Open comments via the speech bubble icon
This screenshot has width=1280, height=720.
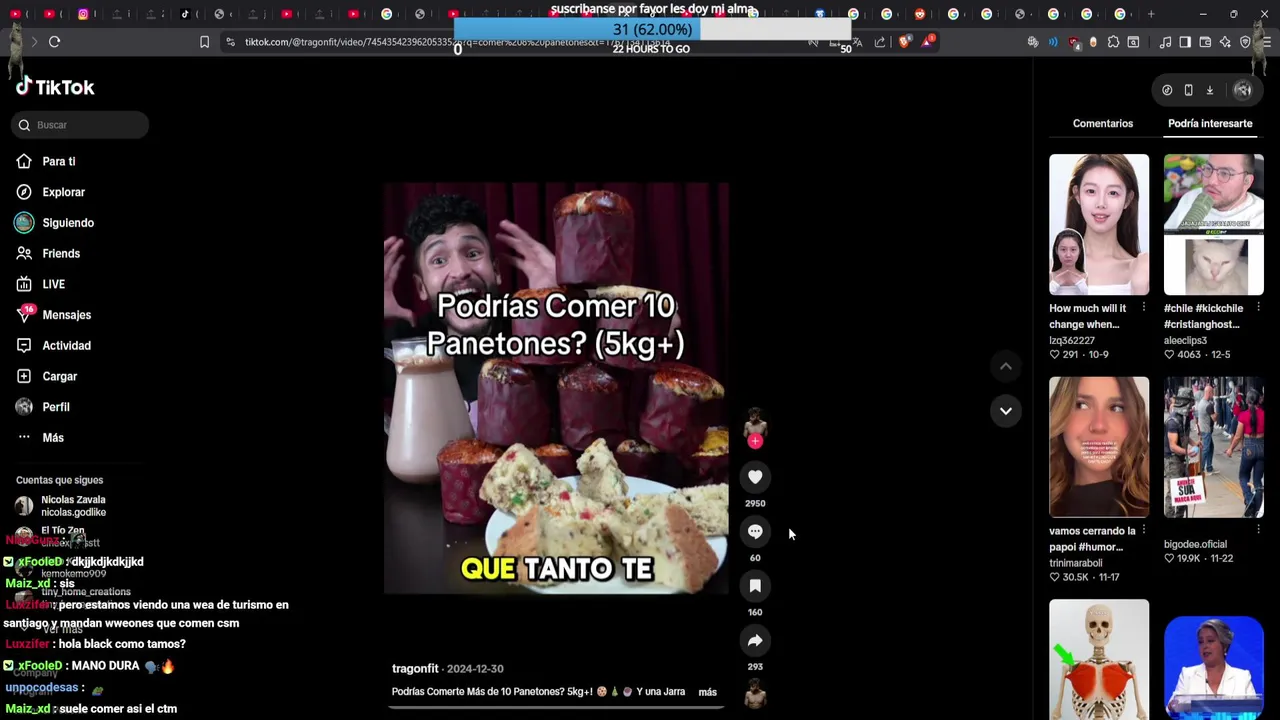coord(755,531)
